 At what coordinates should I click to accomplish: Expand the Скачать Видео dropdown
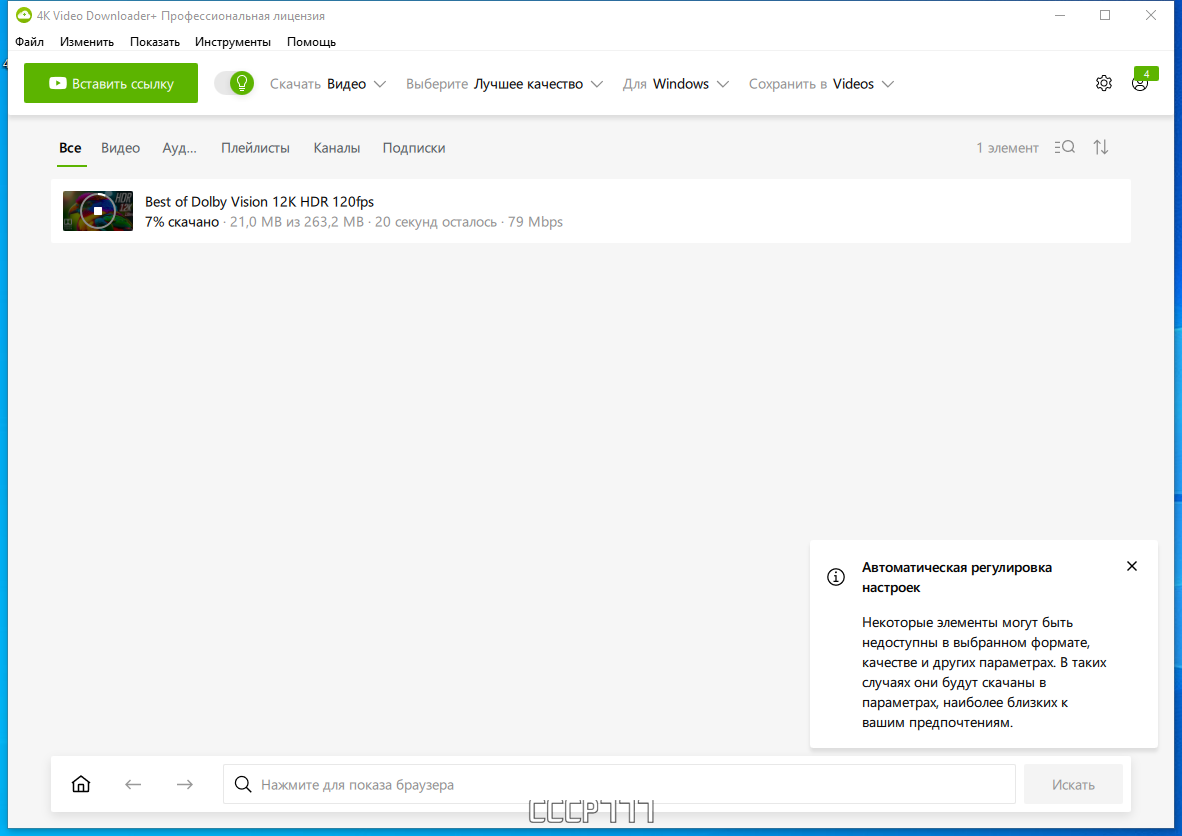(328, 84)
